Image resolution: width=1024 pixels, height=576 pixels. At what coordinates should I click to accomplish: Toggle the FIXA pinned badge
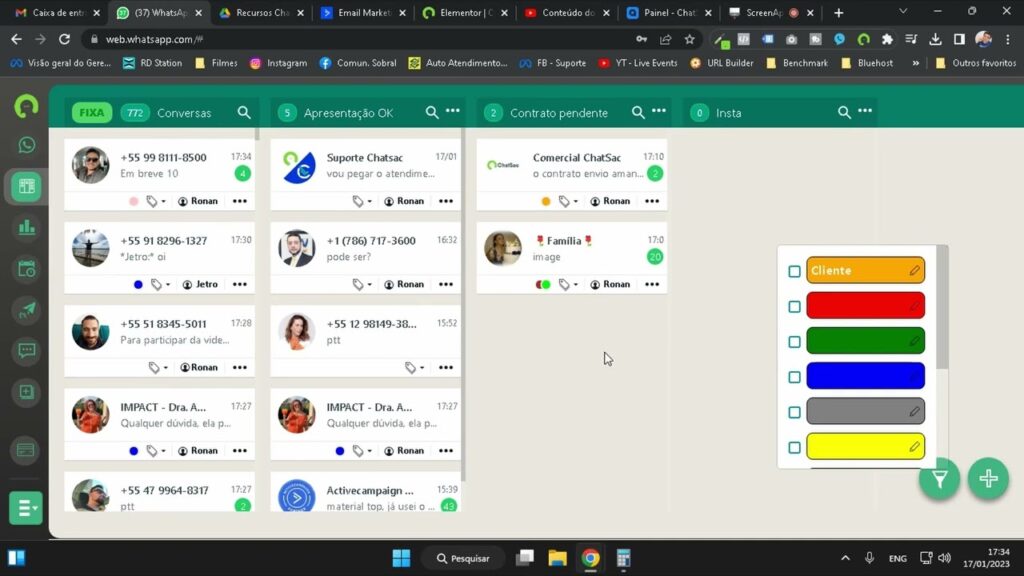[91, 112]
